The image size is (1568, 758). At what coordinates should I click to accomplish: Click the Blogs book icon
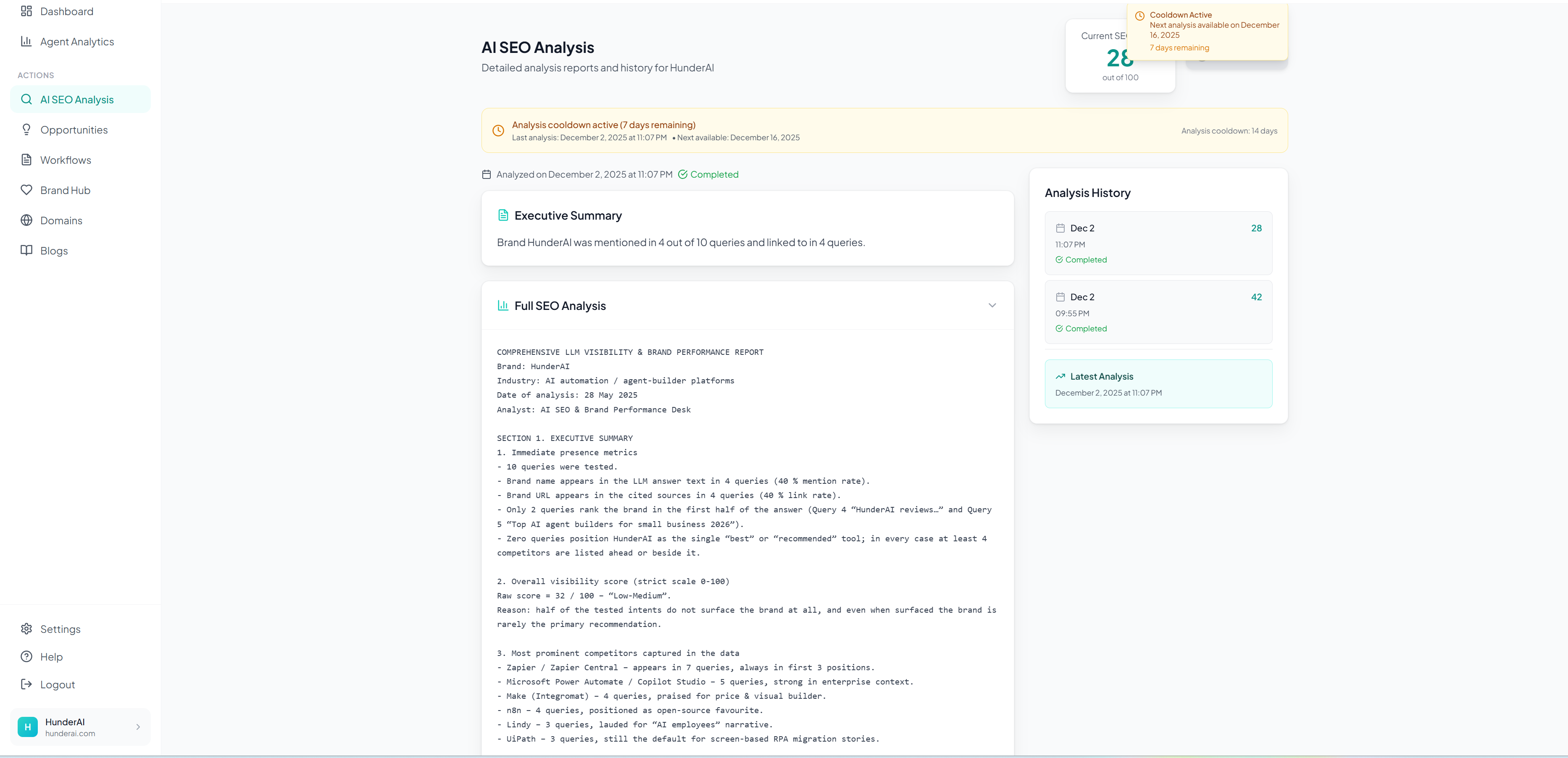click(27, 250)
